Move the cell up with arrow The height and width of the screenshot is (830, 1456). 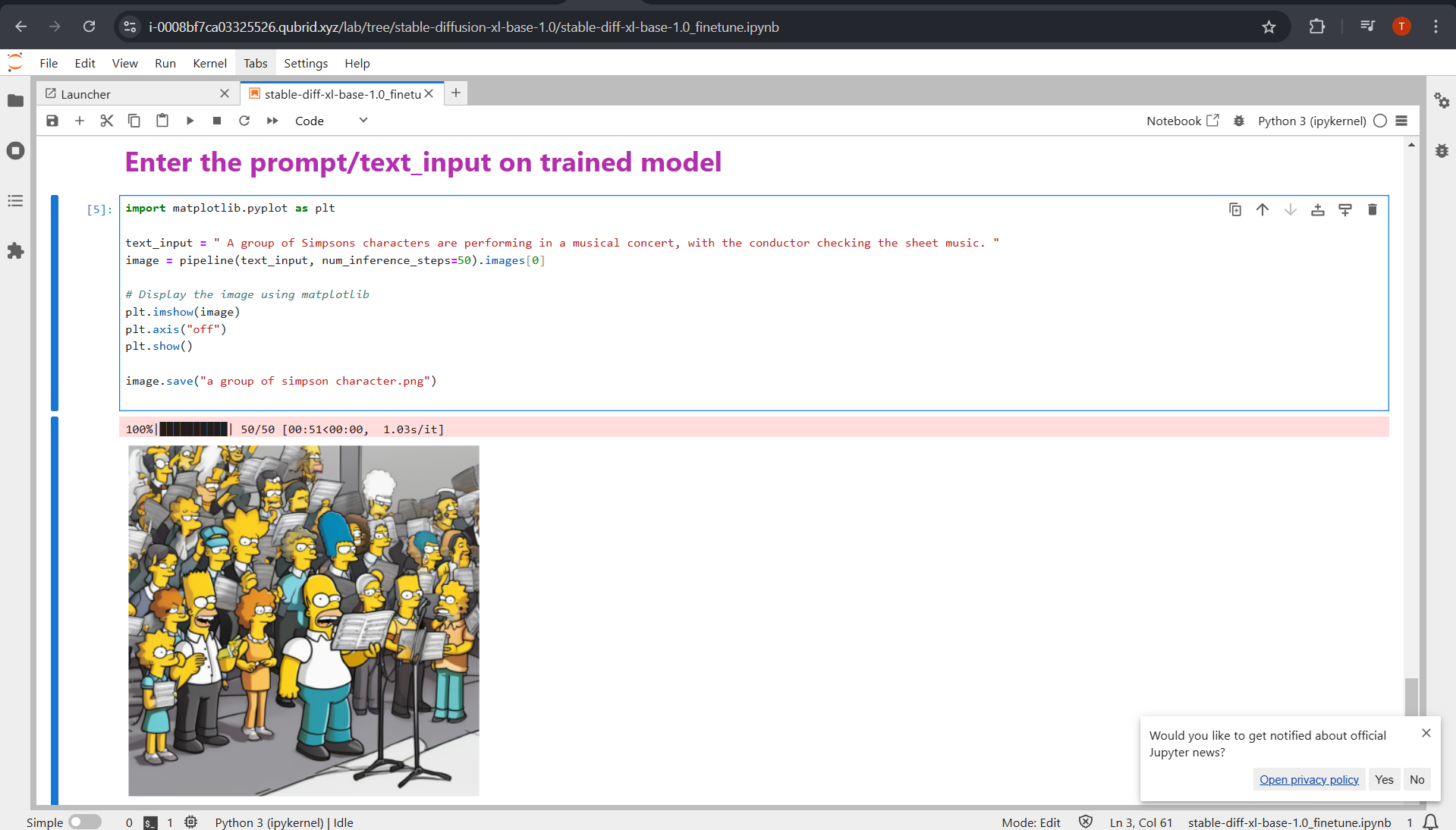[1263, 209]
